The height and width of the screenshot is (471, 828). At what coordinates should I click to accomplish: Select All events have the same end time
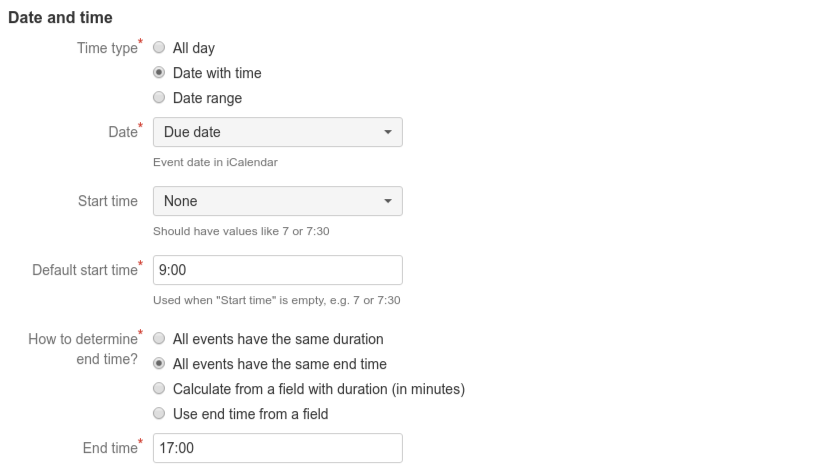(x=159, y=364)
